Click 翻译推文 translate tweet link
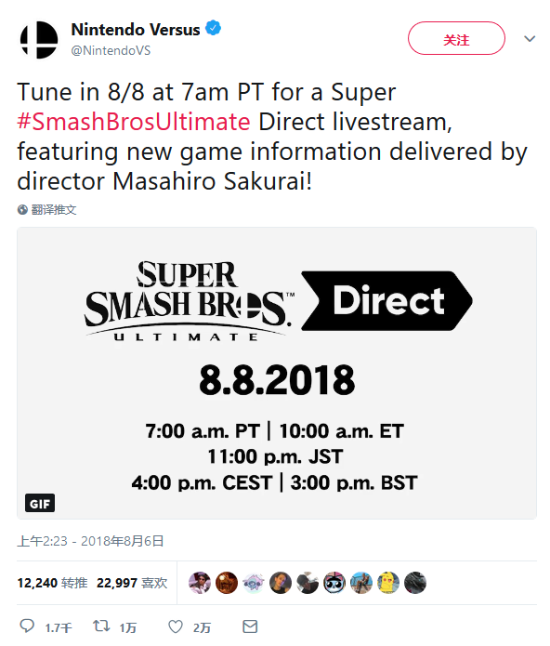The height and width of the screenshot is (646, 550). [54, 210]
